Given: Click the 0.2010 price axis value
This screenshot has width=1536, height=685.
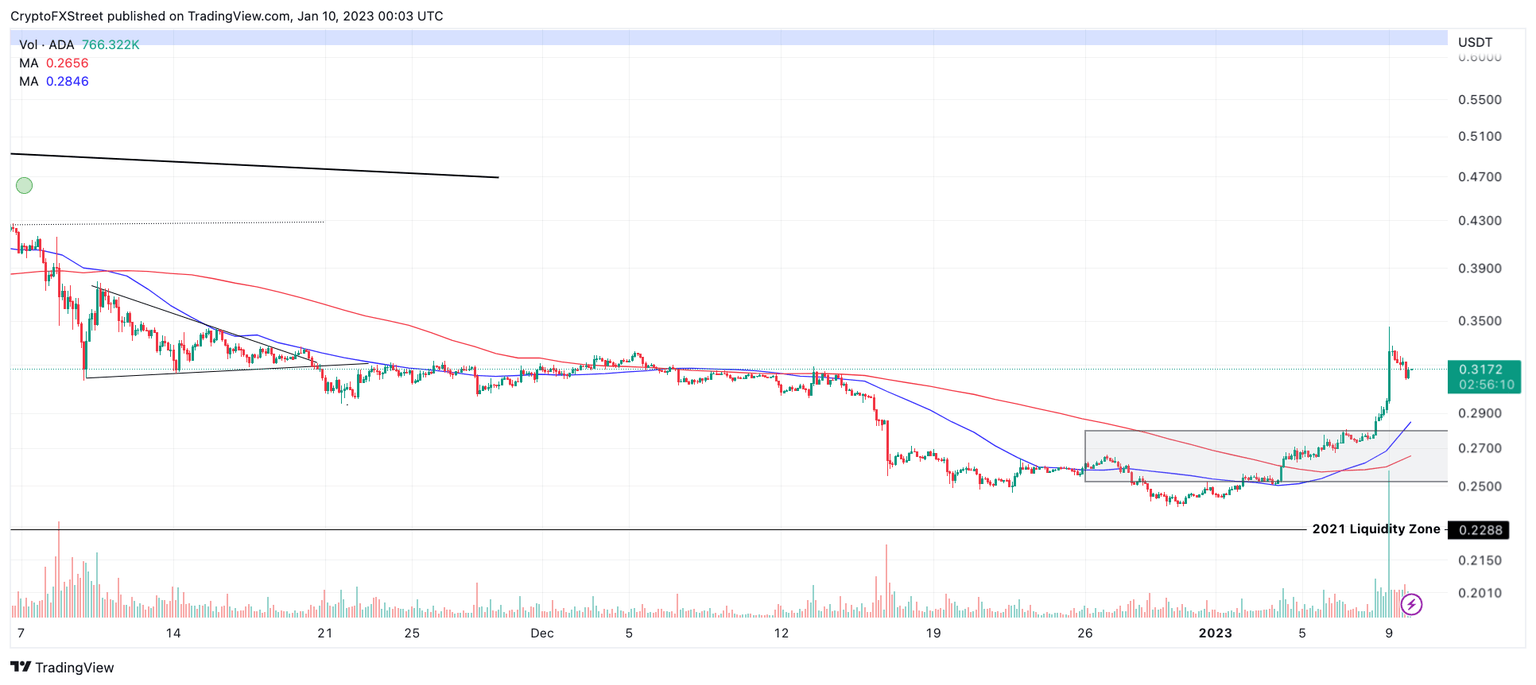Looking at the screenshot, I should pos(1481,593).
